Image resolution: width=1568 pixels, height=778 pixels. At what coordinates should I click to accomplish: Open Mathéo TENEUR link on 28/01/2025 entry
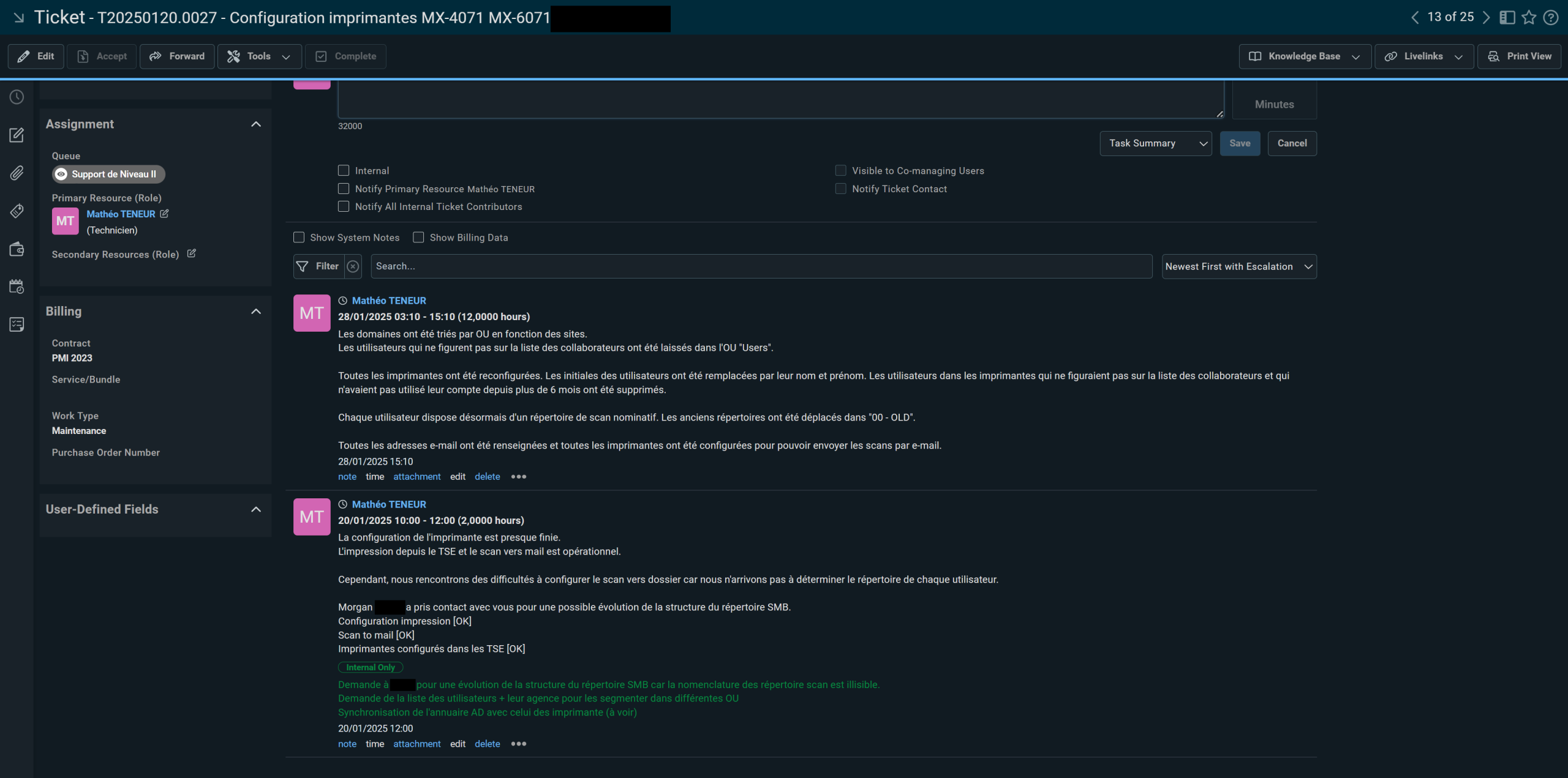point(389,301)
